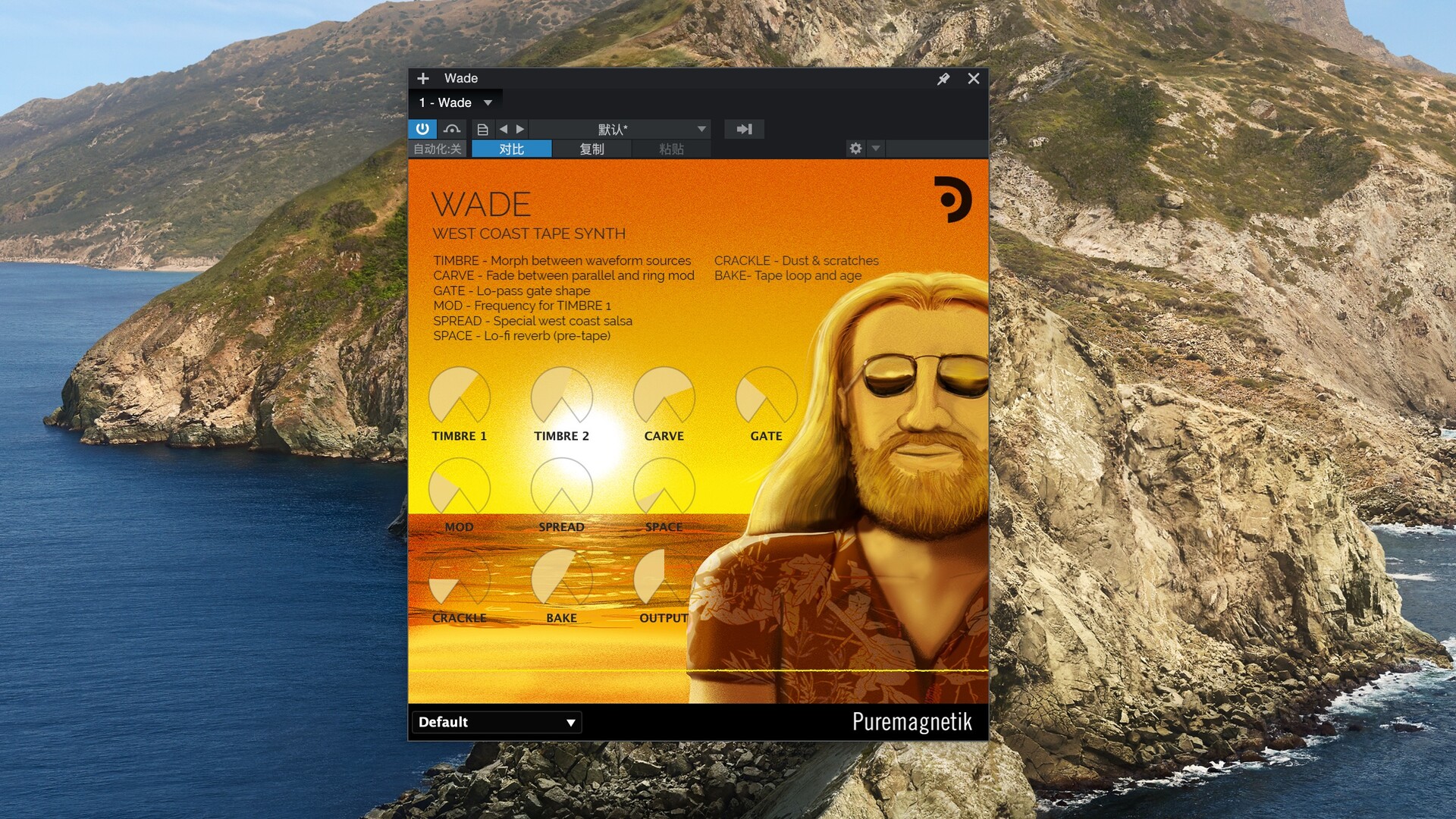Click 'GATE - Lo-pass gate shape' text
The image size is (1456, 819).
point(512,290)
